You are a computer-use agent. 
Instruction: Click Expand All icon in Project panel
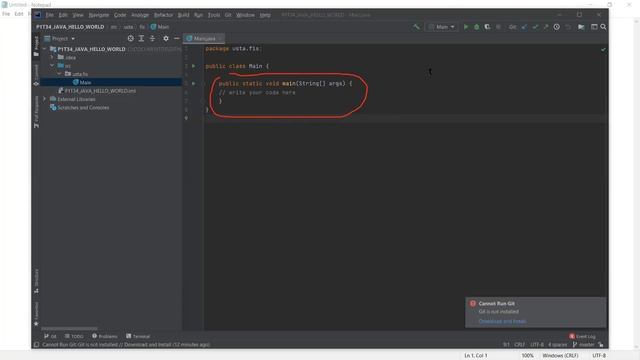(141, 38)
